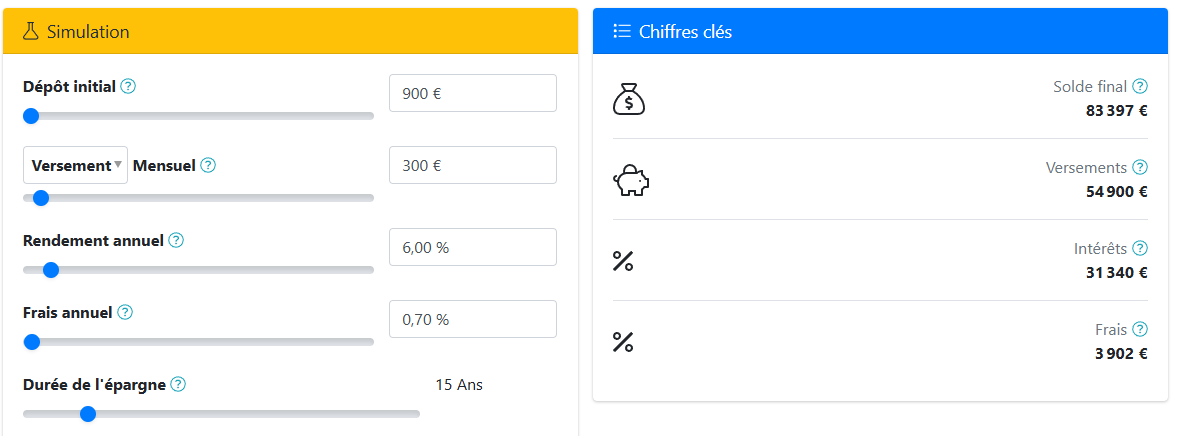Click help icon next to Dépôt initial
The image size is (1178, 436).
click(x=128, y=86)
